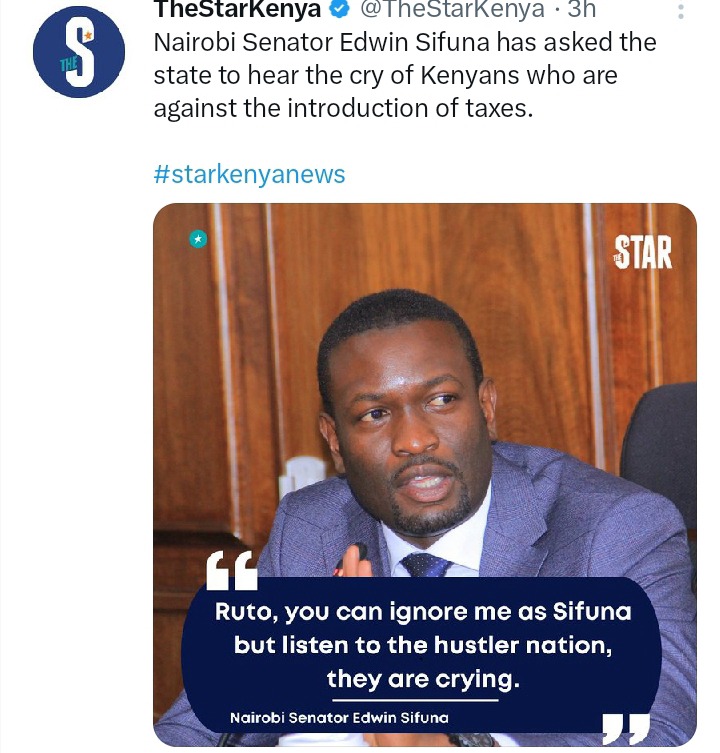This screenshot has height=753, width=720.
Task: Select the 'Ruto, you can ignore me' quote
Action: pos(423,645)
